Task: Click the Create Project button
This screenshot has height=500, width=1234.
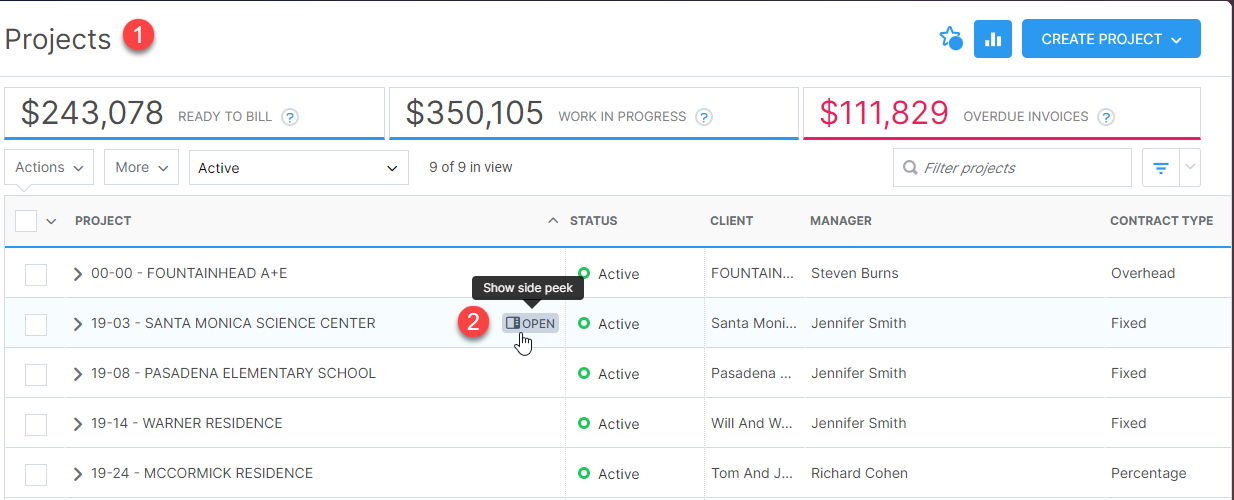Action: [x=1110, y=39]
